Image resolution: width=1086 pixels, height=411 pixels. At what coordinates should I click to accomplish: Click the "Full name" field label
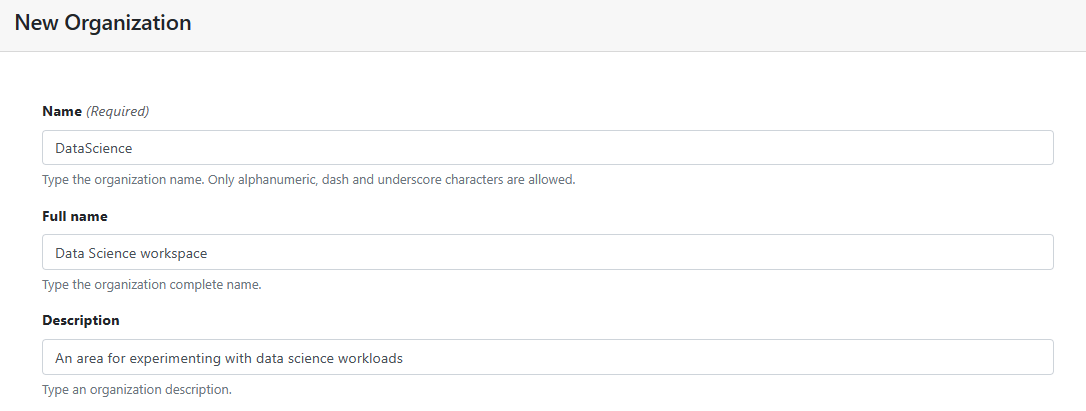pos(75,216)
